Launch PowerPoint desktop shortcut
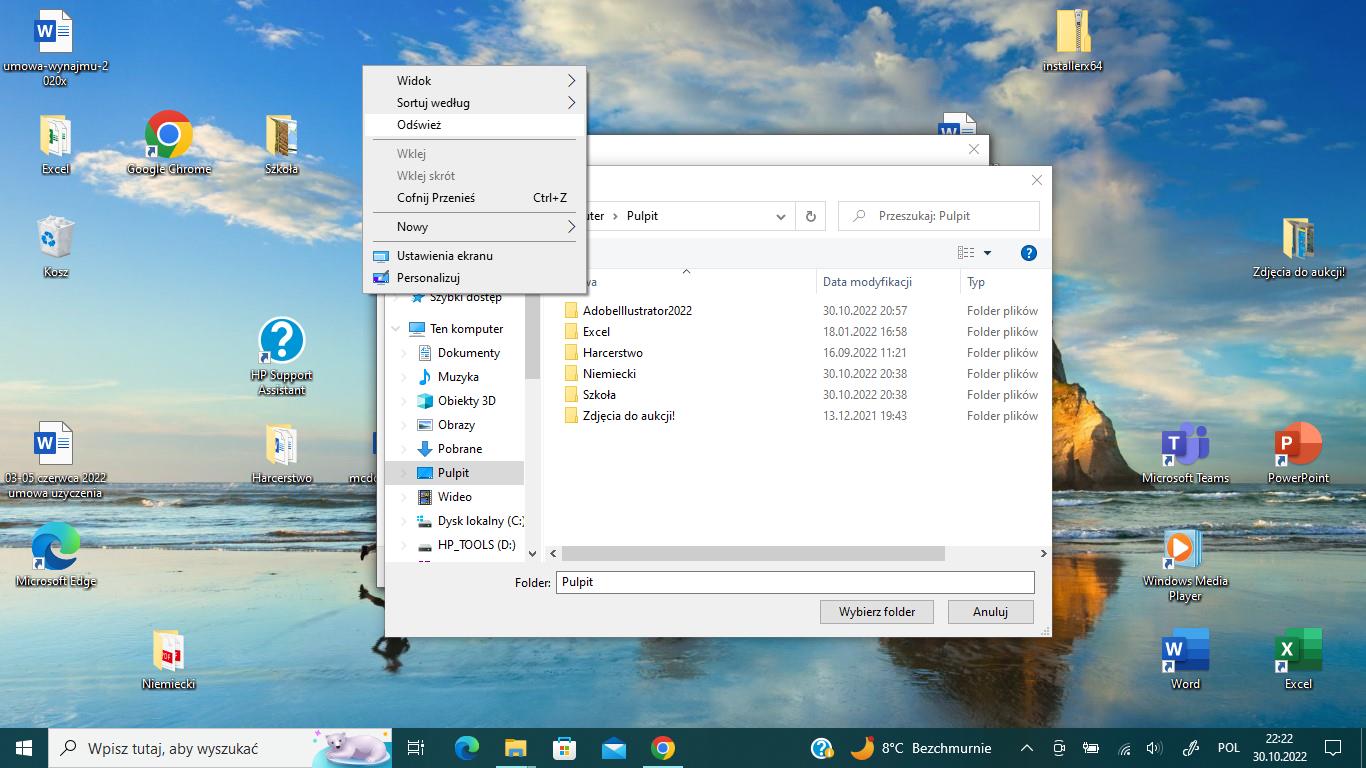 tap(1298, 445)
